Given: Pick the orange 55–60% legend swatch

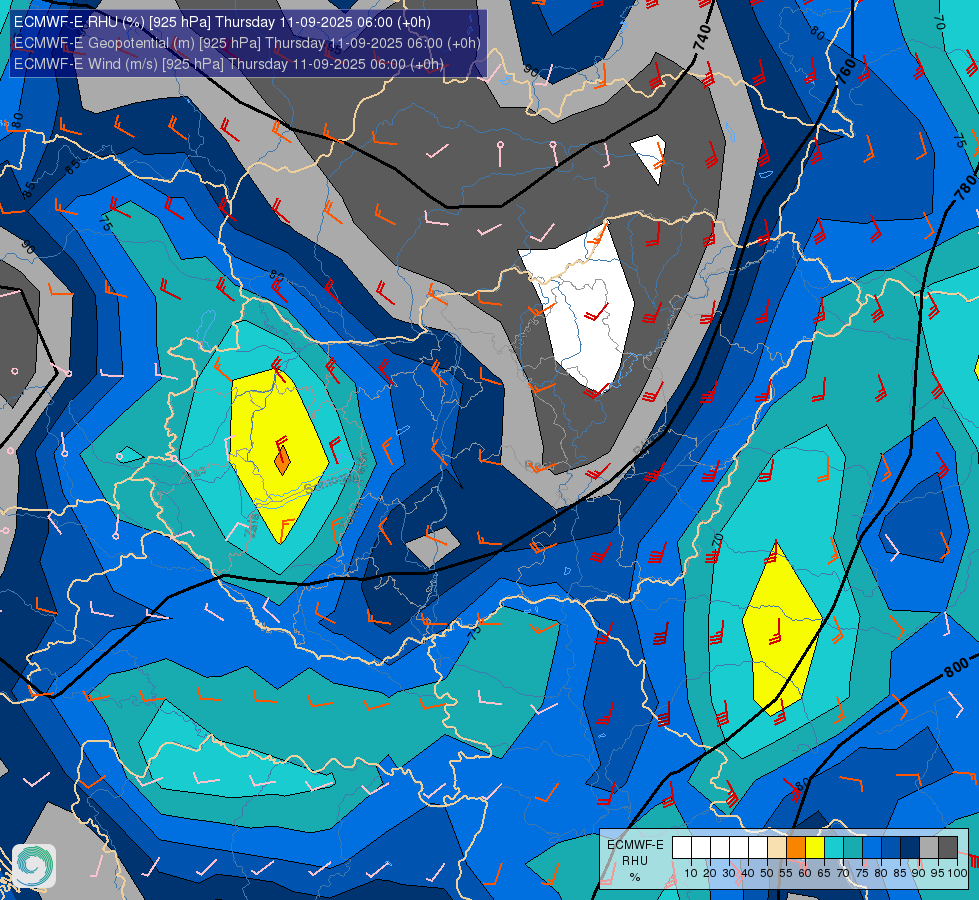Looking at the screenshot, I should (795, 848).
